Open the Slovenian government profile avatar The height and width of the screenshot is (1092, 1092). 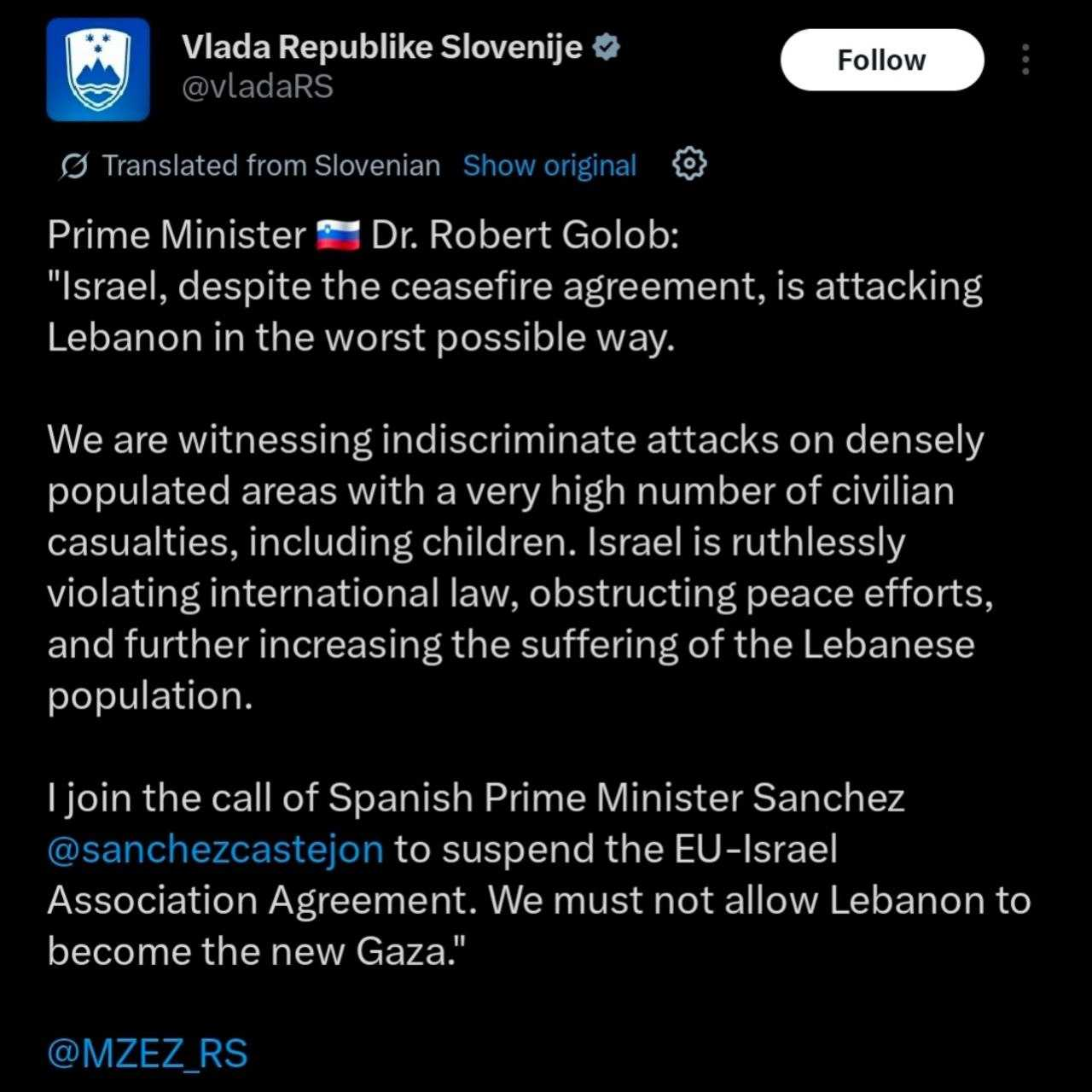97,69
